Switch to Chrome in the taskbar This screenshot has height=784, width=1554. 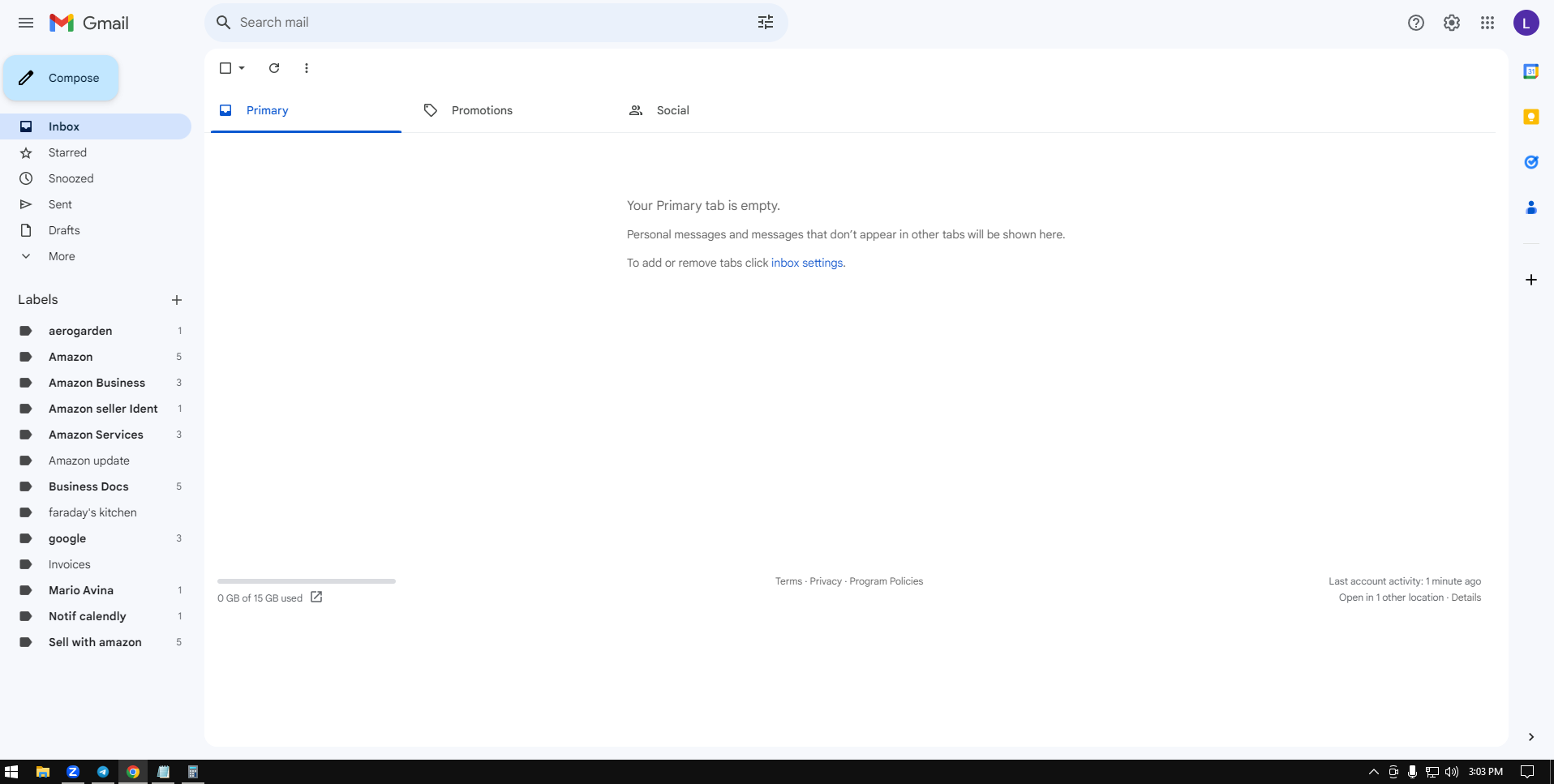(x=133, y=772)
